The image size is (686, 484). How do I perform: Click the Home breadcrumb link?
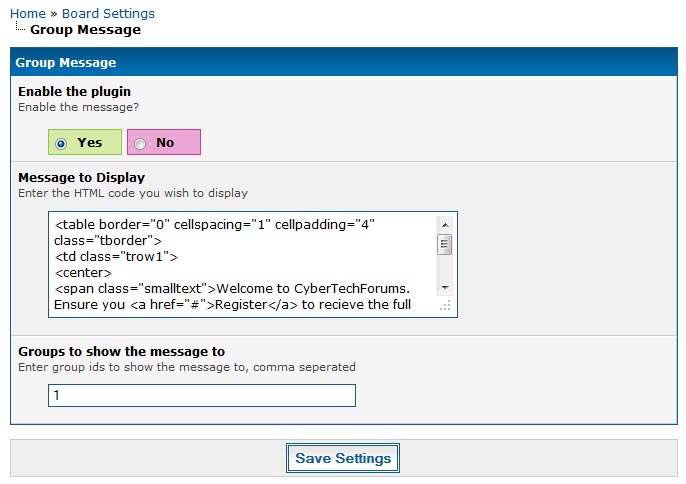pyautogui.click(x=27, y=13)
